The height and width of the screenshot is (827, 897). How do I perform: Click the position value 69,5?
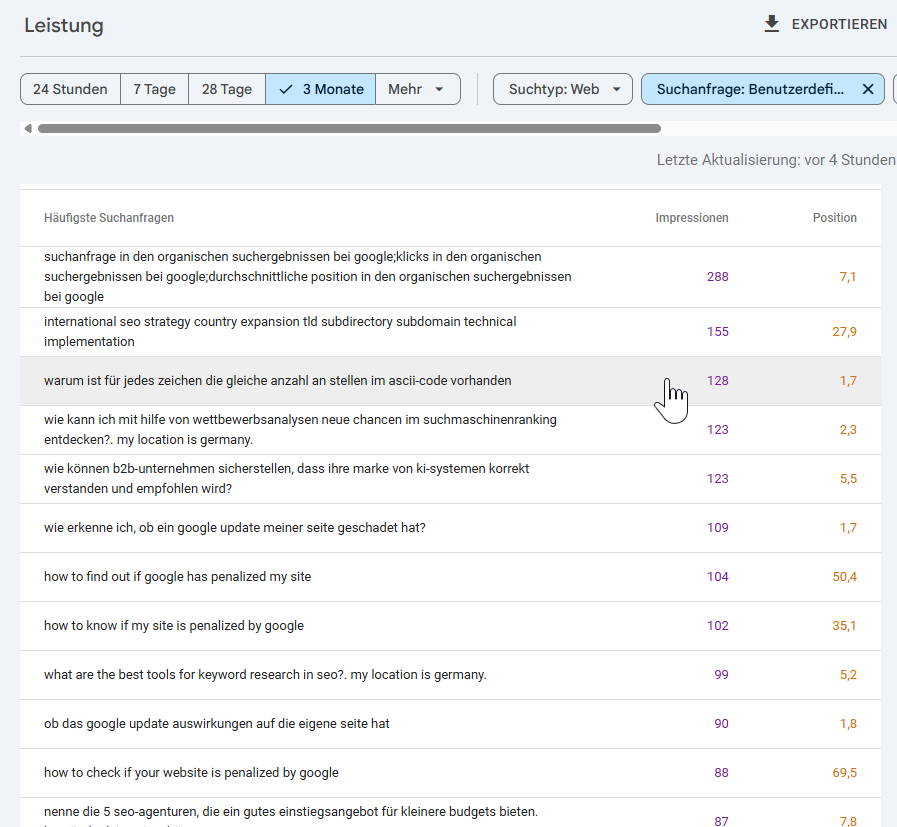click(x=844, y=773)
